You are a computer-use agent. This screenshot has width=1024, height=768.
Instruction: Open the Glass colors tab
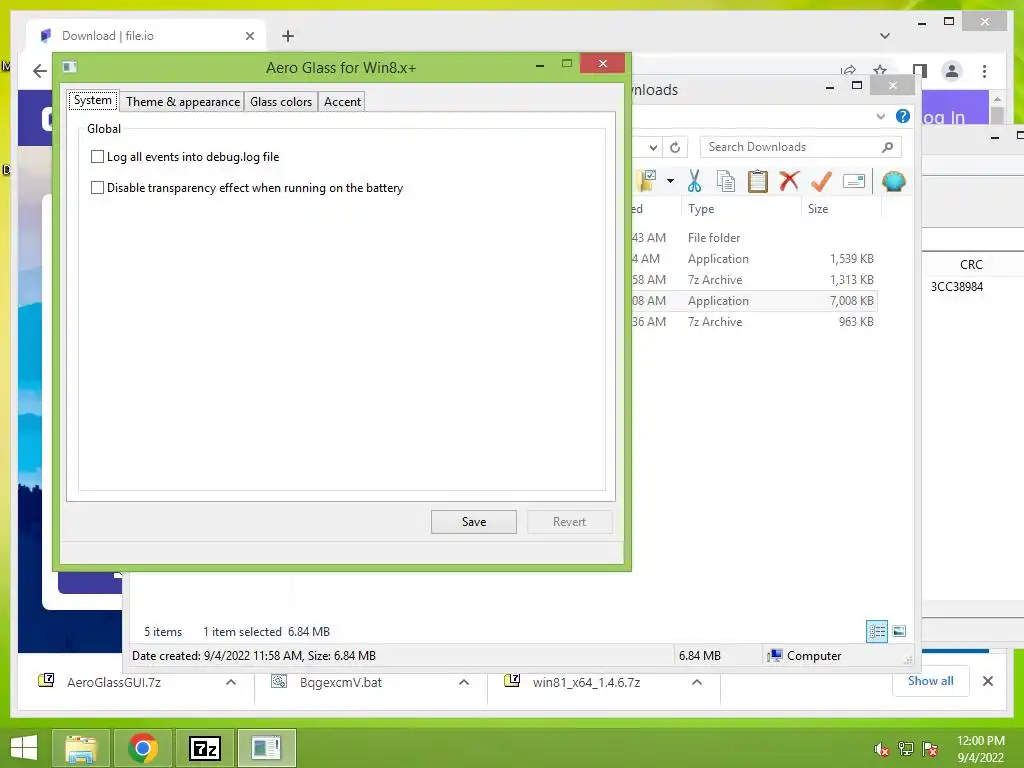click(281, 102)
